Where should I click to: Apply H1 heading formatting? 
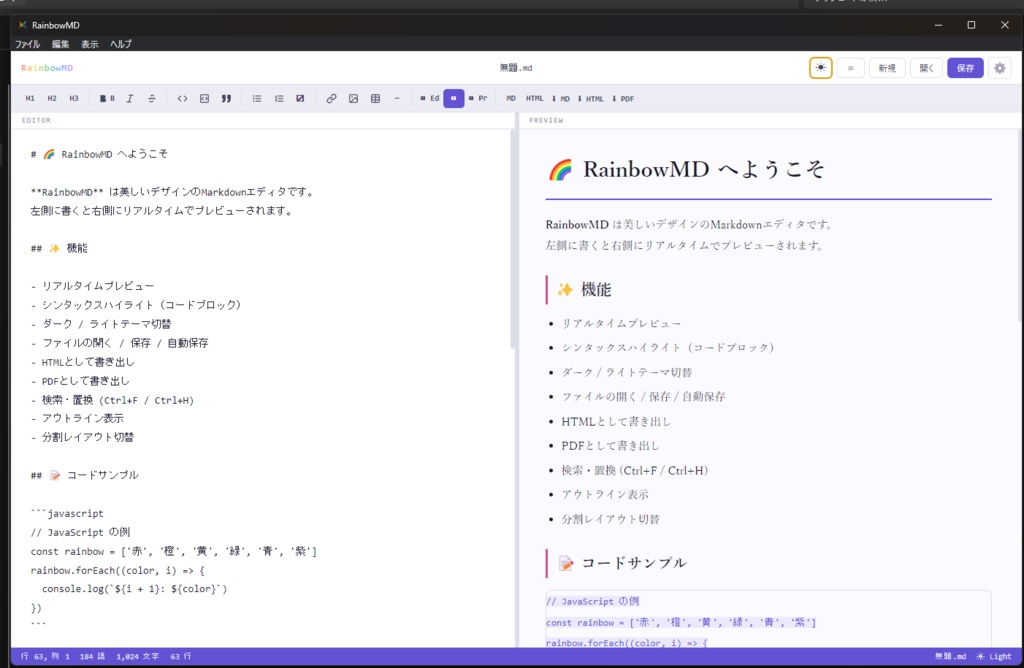30,98
